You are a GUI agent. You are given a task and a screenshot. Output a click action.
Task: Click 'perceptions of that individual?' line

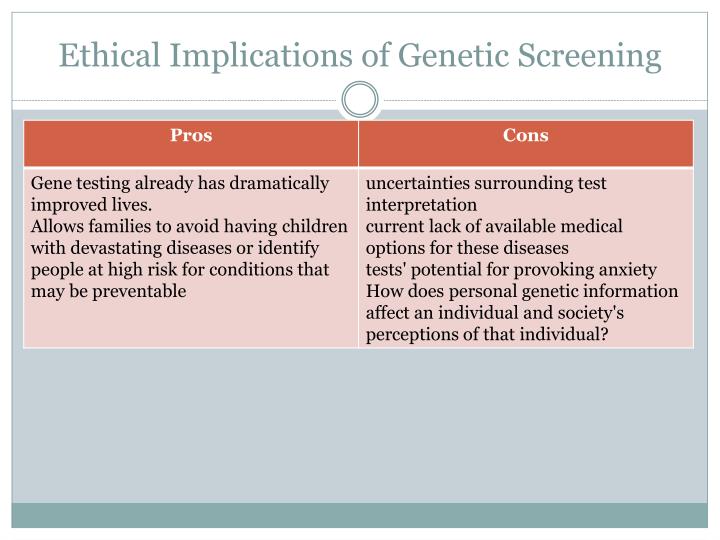(x=487, y=334)
